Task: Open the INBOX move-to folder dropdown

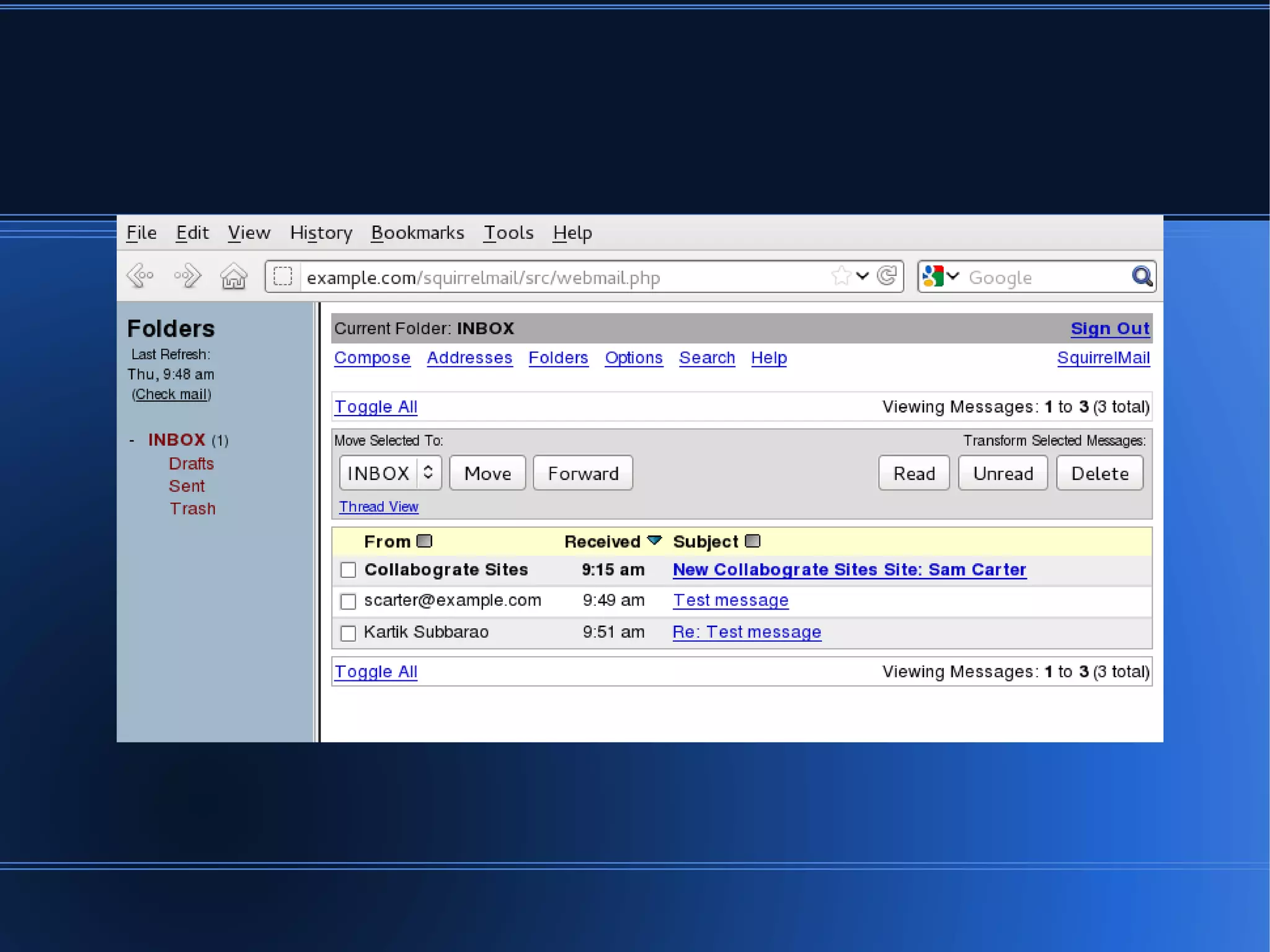Action: pyautogui.click(x=390, y=473)
